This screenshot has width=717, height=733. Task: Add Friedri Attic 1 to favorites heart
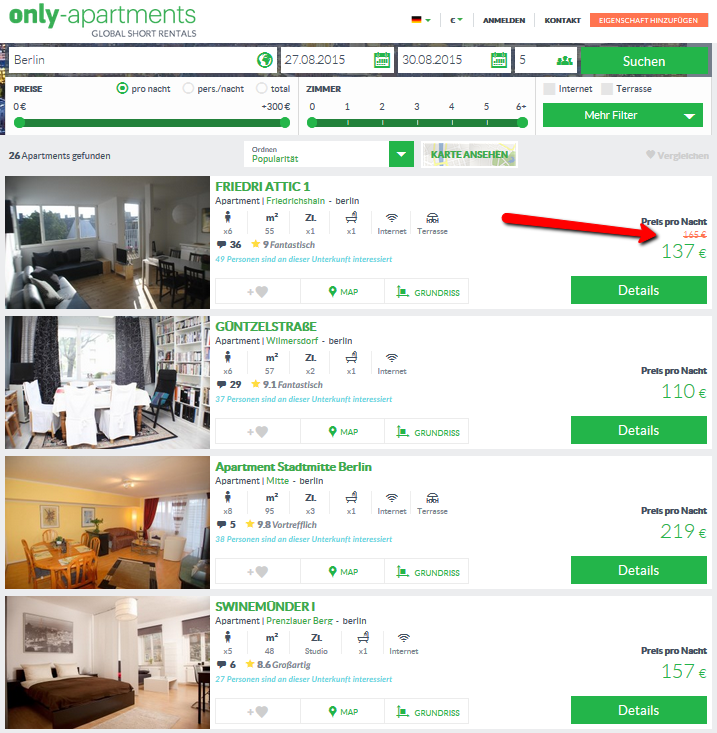(258, 292)
